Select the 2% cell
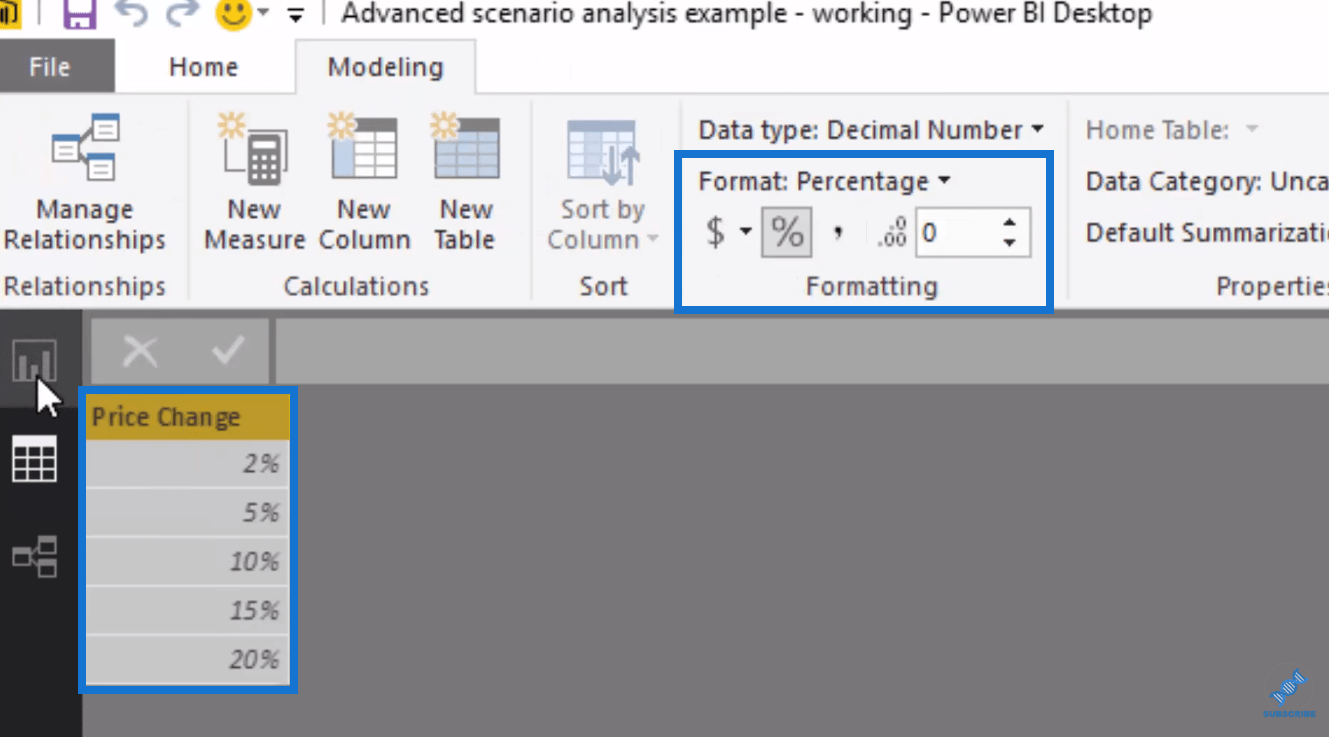The image size is (1329, 737). click(188, 464)
